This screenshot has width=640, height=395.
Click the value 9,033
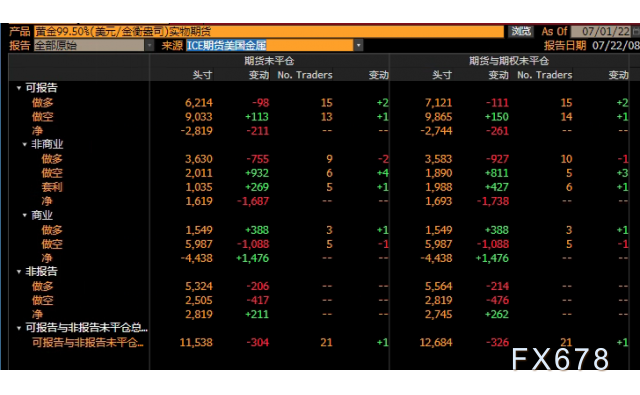coord(199,117)
